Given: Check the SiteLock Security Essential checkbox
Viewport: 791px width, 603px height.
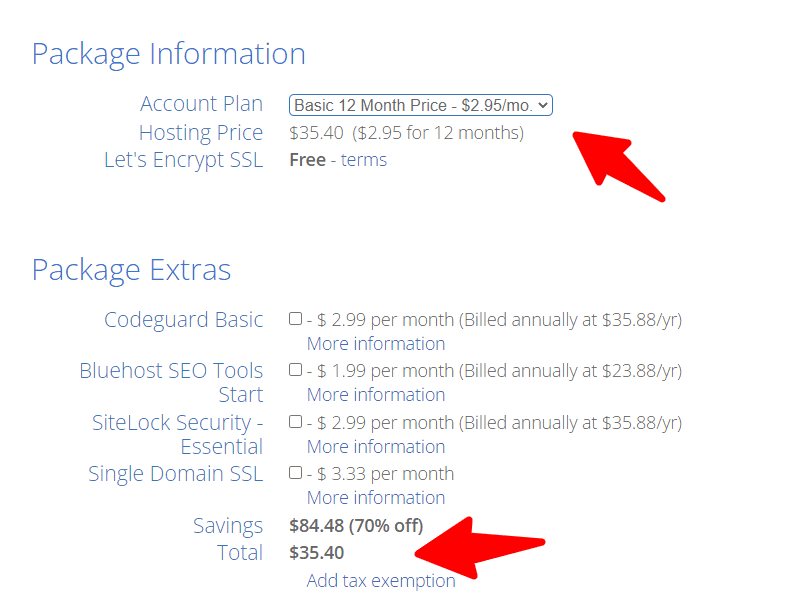Looking at the screenshot, I should pyautogui.click(x=296, y=422).
